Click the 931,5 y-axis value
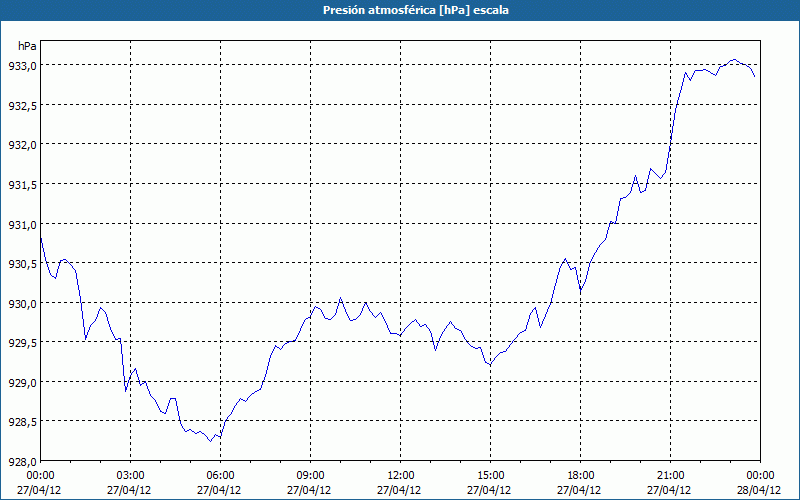This screenshot has height=500, width=800. tap(22, 184)
